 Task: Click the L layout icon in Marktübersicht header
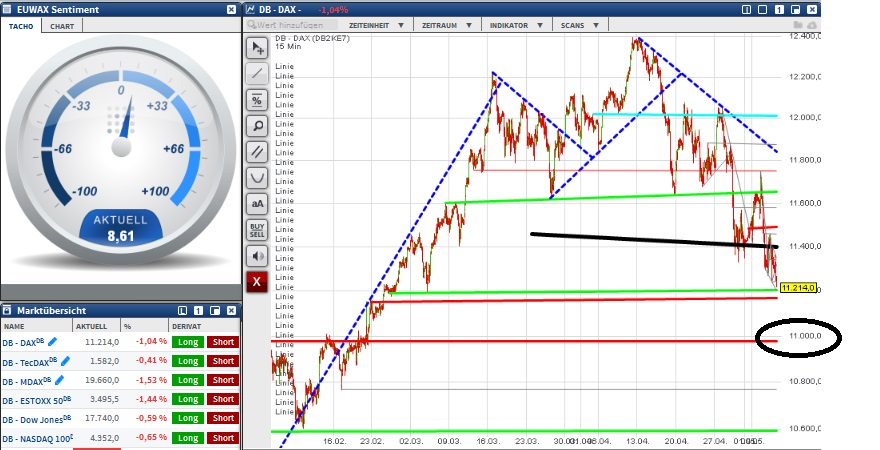point(182,310)
